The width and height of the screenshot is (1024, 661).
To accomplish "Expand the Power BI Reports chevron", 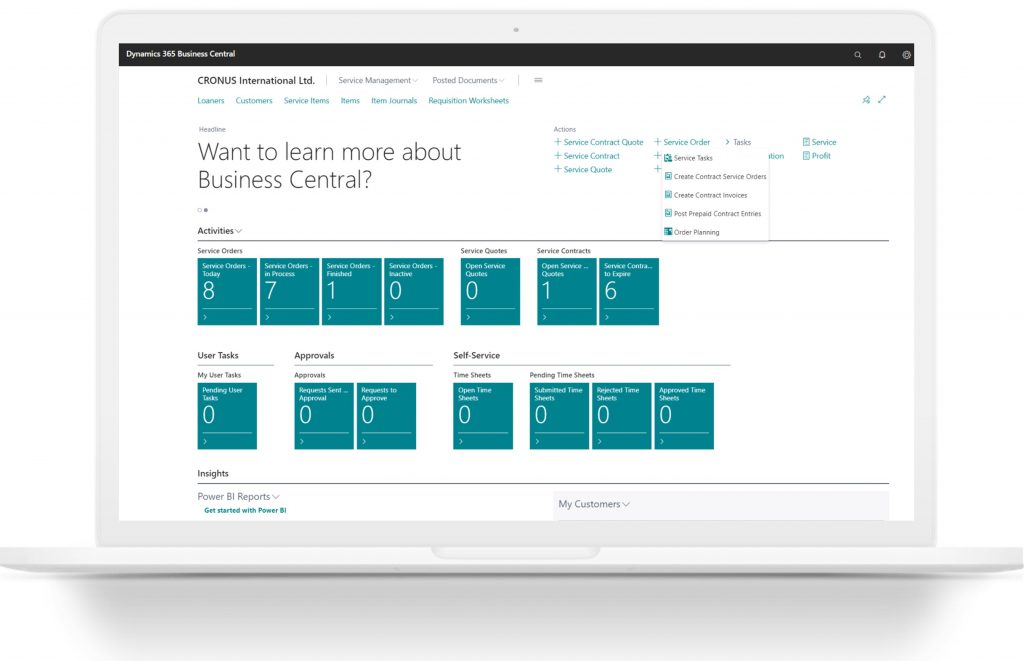I will point(276,497).
